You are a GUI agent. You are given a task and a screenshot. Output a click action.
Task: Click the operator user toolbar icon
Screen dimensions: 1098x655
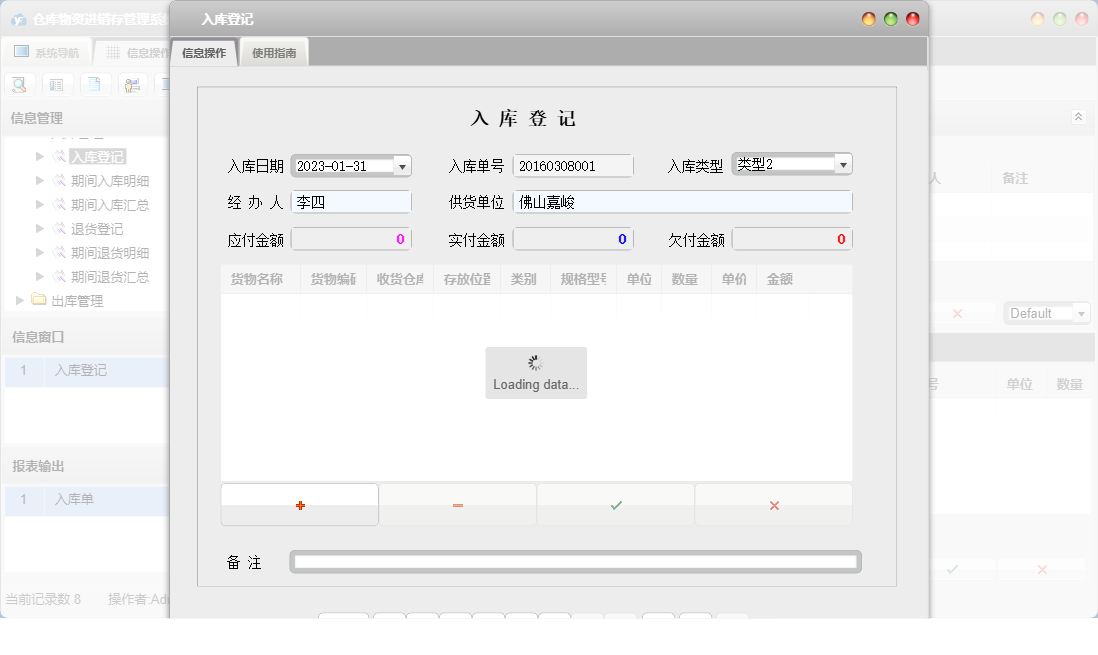tap(131, 84)
